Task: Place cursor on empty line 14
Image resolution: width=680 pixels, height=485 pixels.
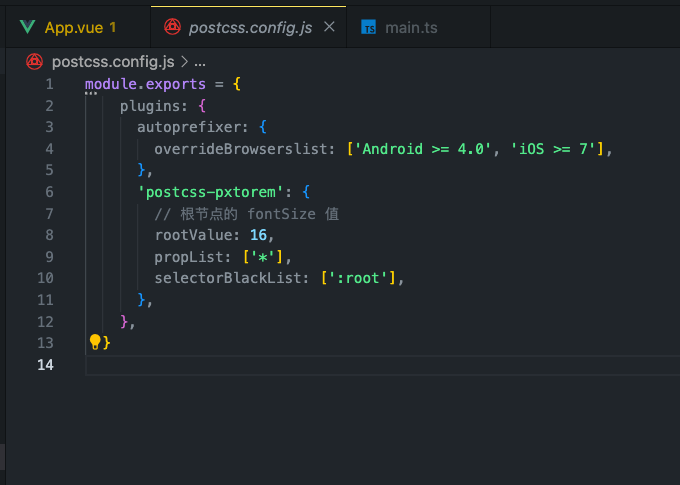Action: pyautogui.click(x=383, y=365)
